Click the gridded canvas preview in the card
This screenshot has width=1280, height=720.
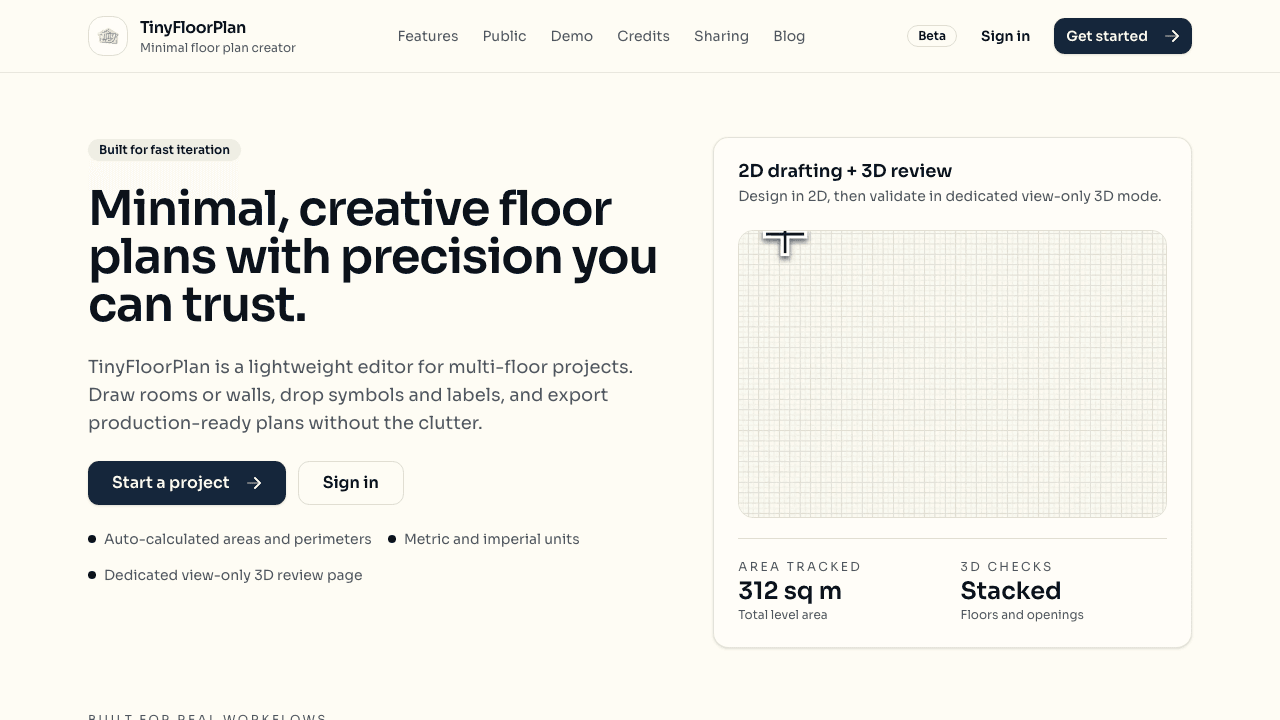click(952, 373)
